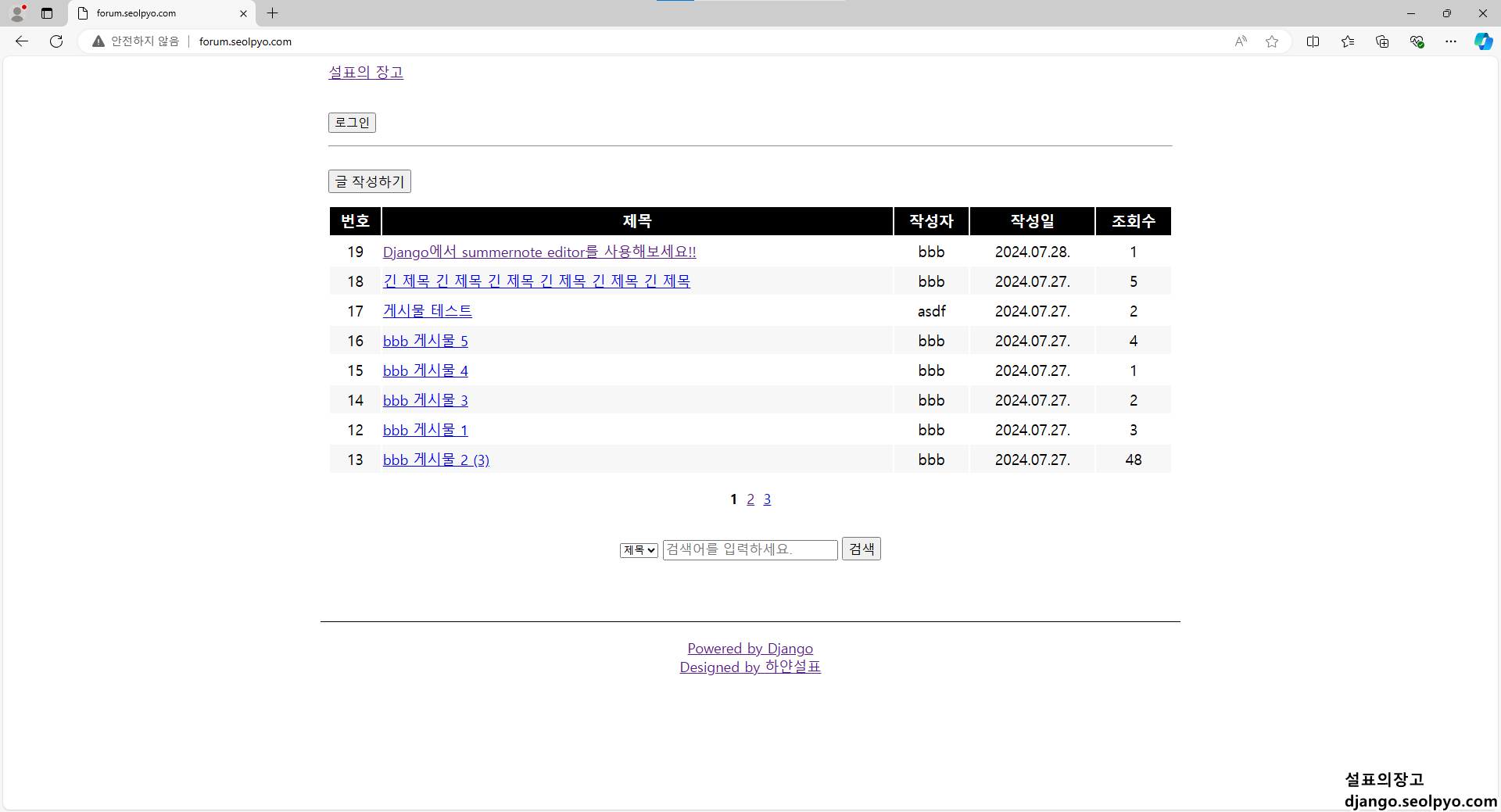Close the forum.seolpyo.com tab
Image resolution: width=1501 pixels, height=812 pixels.
point(243,13)
